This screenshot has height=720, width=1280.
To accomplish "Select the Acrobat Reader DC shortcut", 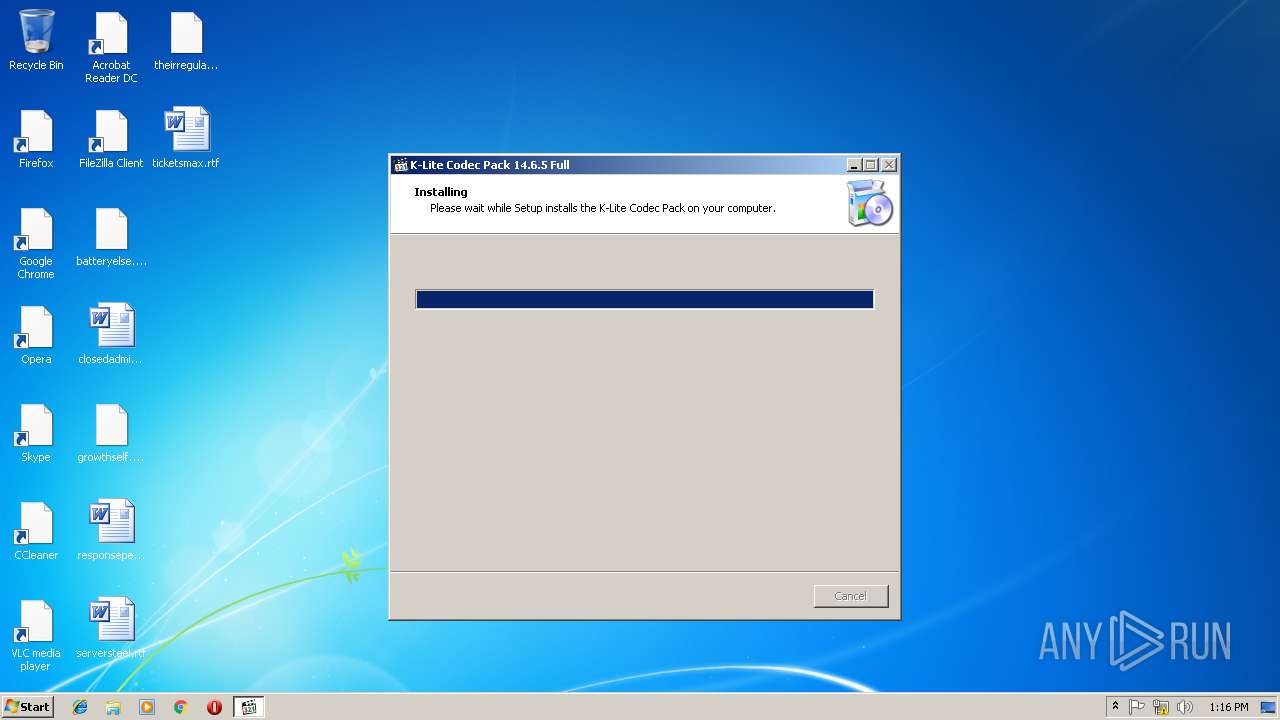I will [x=111, y=47].
